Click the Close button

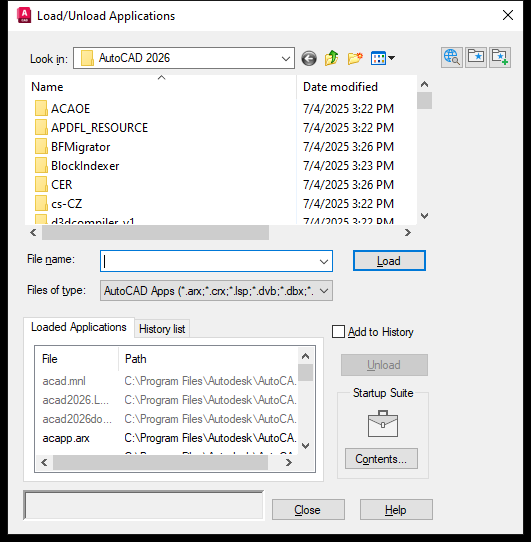[x=308, y=510]
